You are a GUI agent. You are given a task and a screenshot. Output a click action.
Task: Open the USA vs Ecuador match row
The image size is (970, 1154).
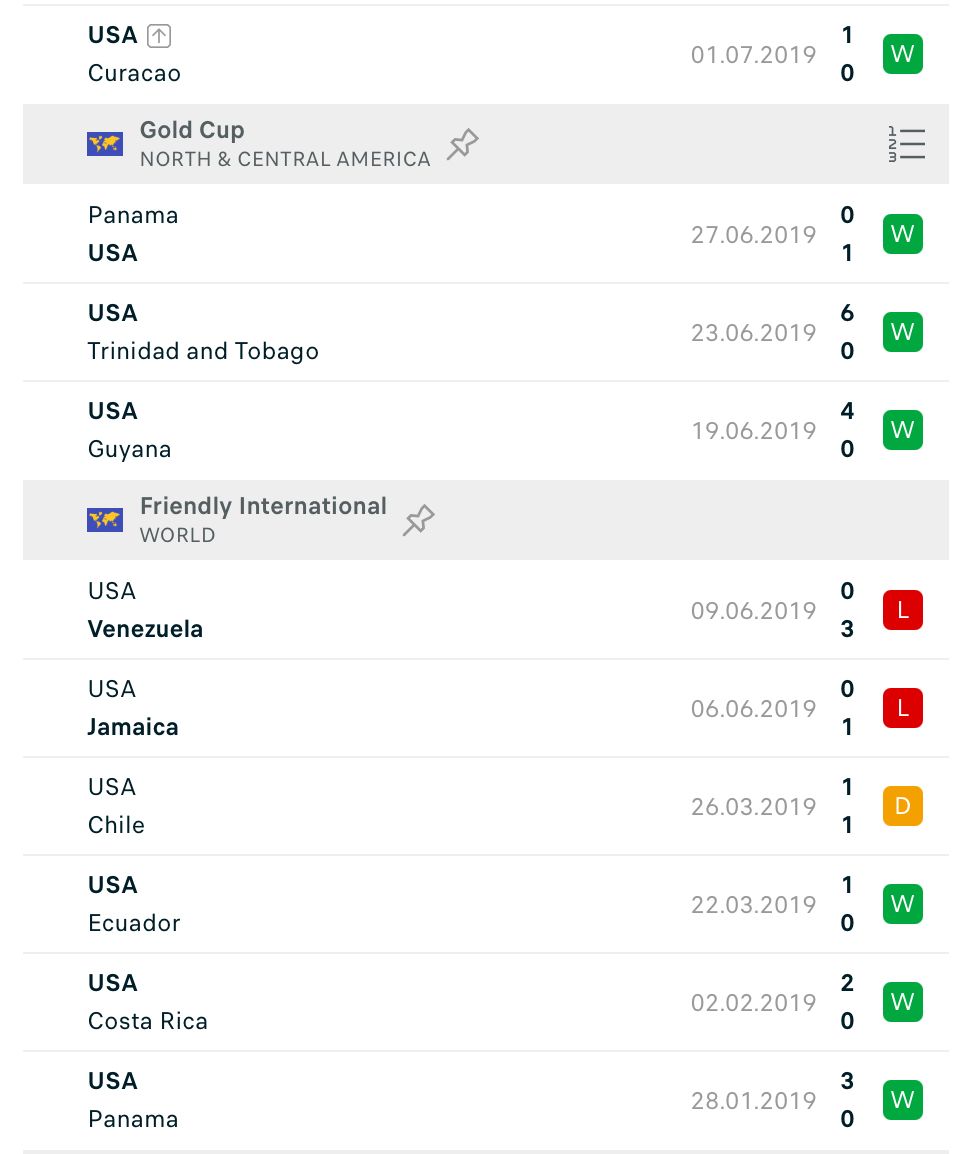coord(486,904)
